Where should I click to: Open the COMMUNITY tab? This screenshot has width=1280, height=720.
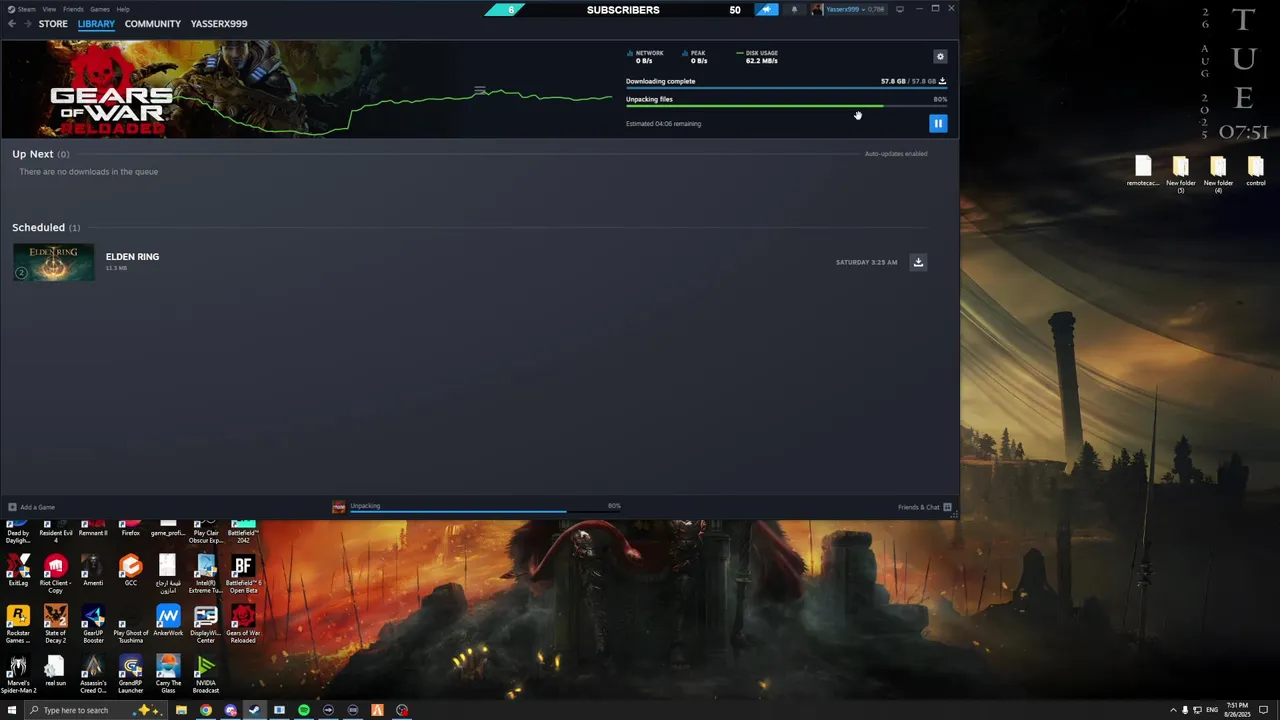(x=153, y=24)
